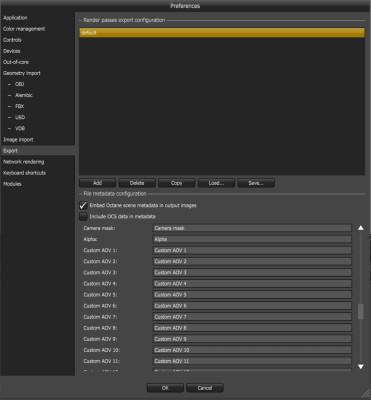Click the Custom AOV 2 field
The height and width of the screenshot is (400, 371).
pyautogui.click(x=252, y=261)
